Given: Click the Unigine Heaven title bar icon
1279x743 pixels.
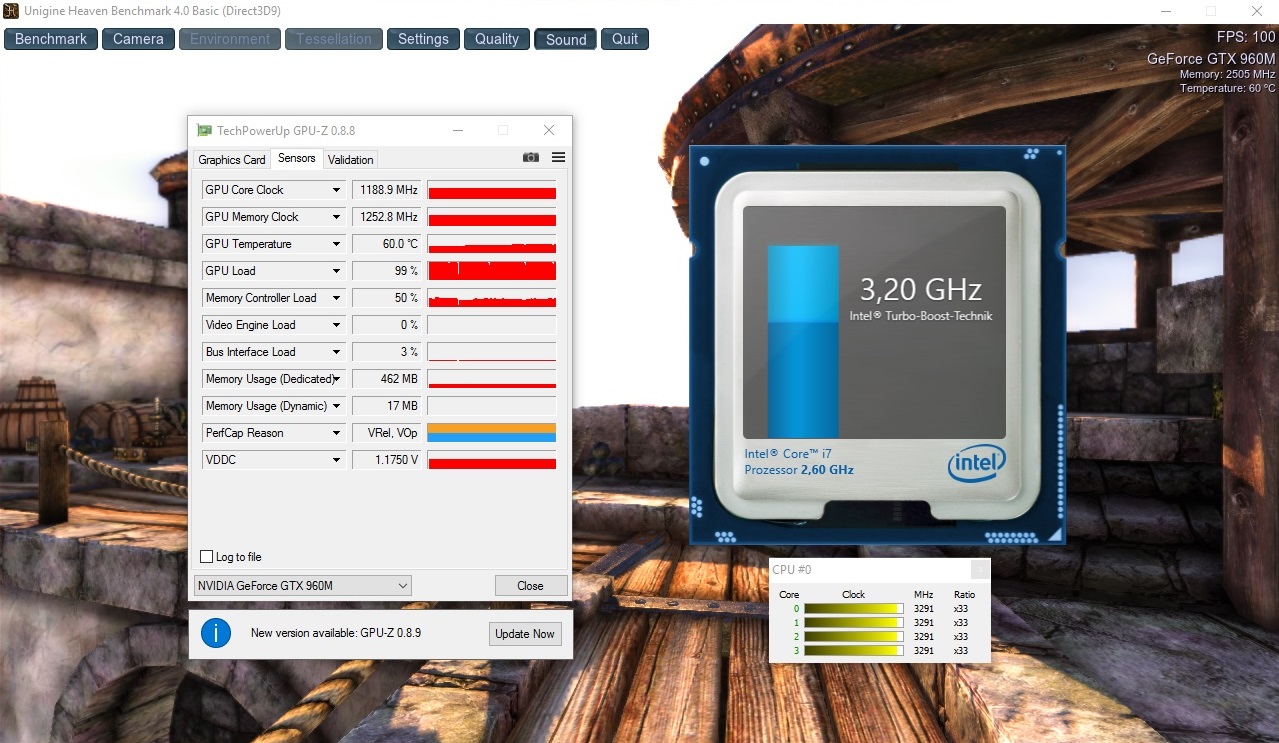Looking at the screenshot, I should (10, 11).
